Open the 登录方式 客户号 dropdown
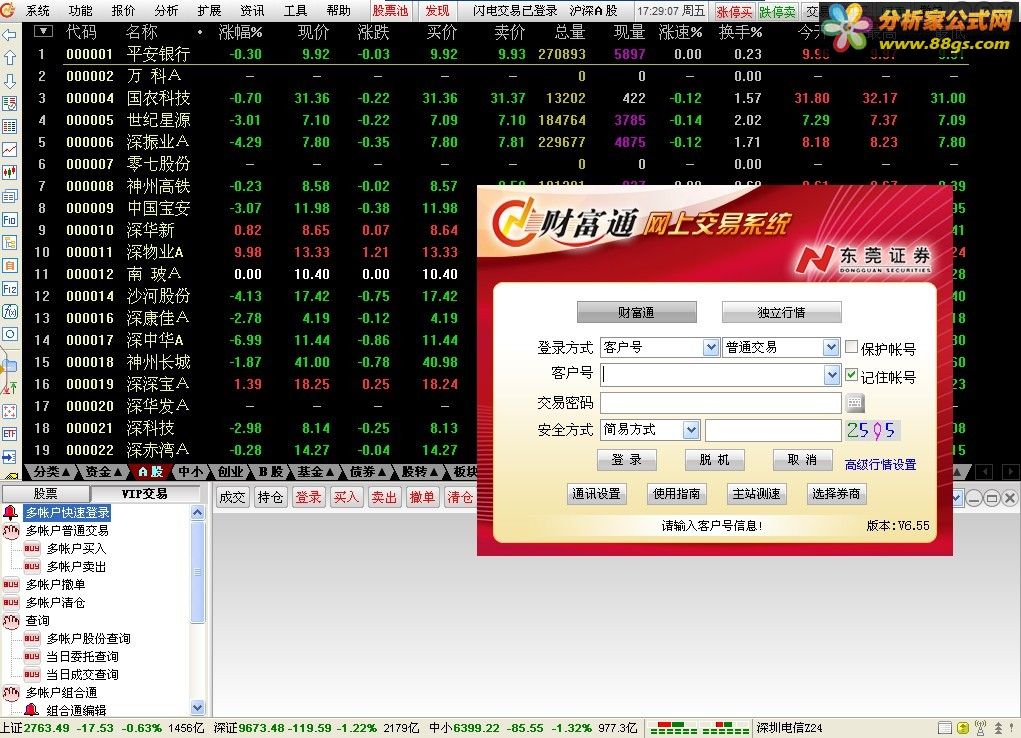 (711, 348)
